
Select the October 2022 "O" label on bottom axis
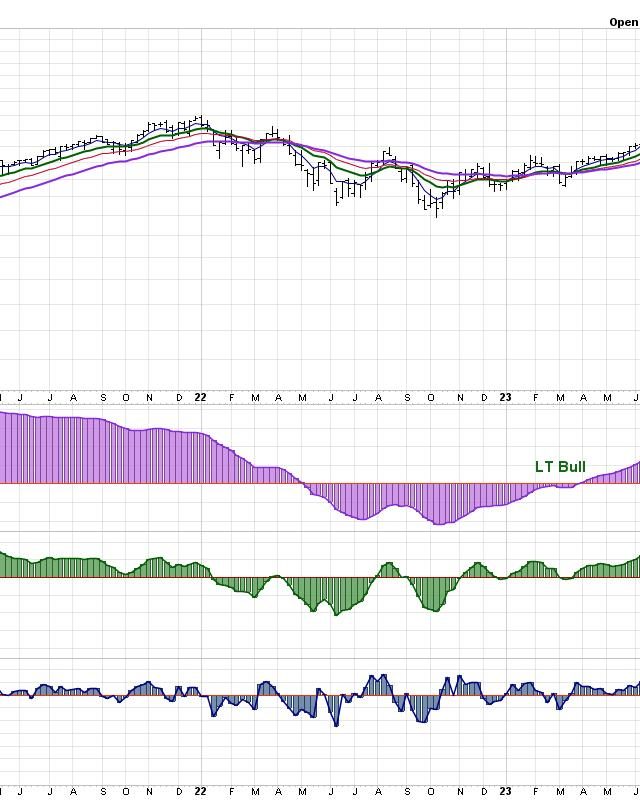click(x=432, y=790)
